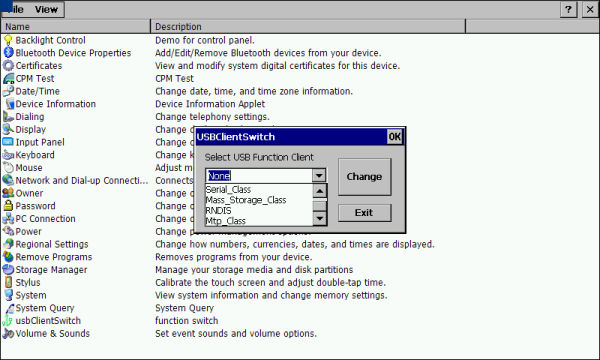600x360 pixels.
Task: Click the PC Connection icon
Action: point(8,218)
